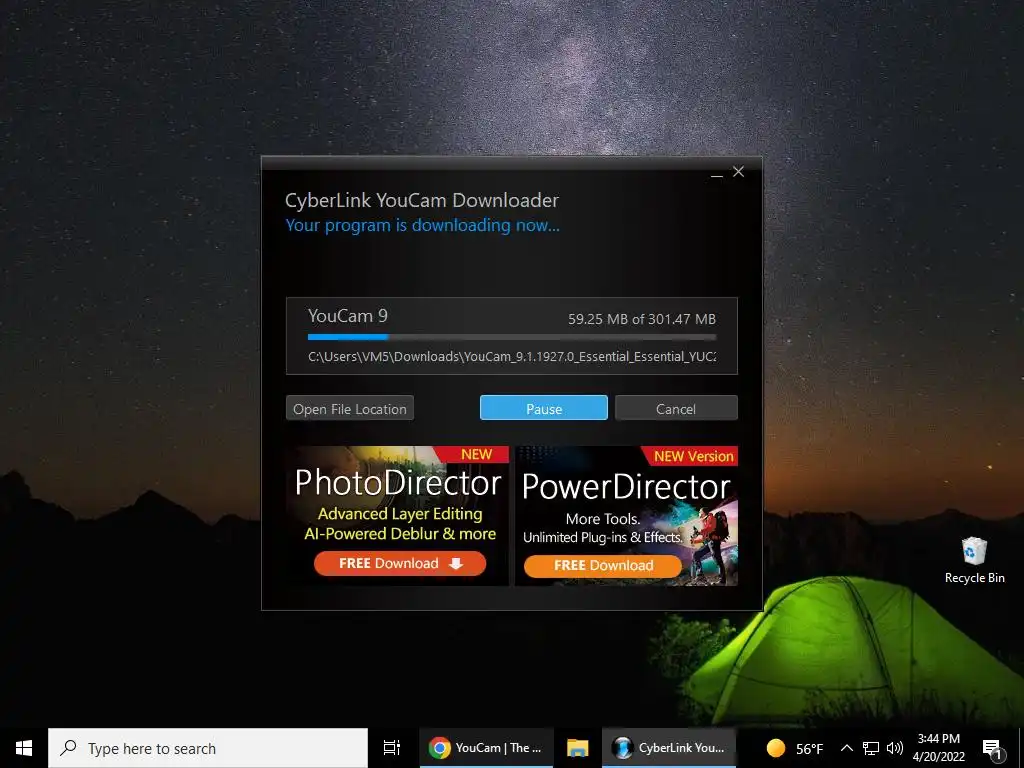Image resolution: width=1024 pixels, height=768 pixels.
Task: Open Task View from the taskbar
Action: [392, 748]
